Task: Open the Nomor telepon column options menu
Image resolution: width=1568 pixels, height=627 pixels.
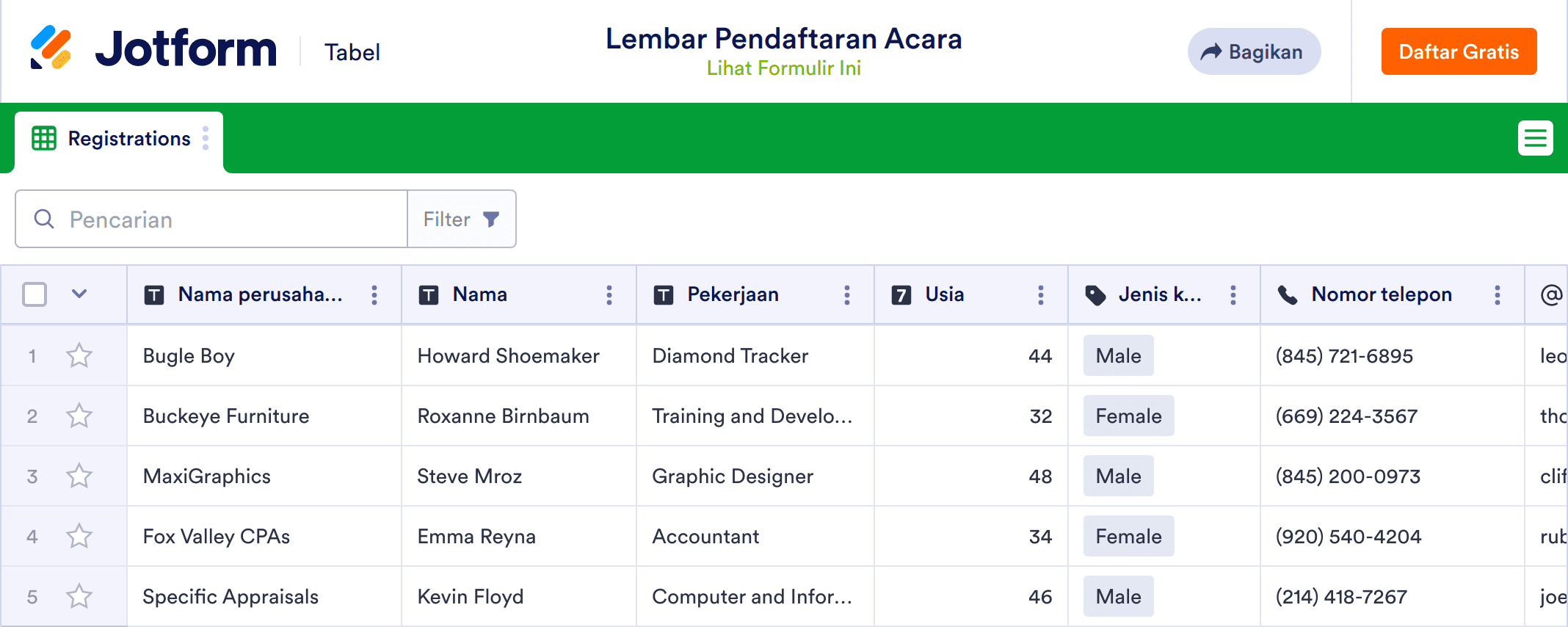Action: pos(1497,295)
